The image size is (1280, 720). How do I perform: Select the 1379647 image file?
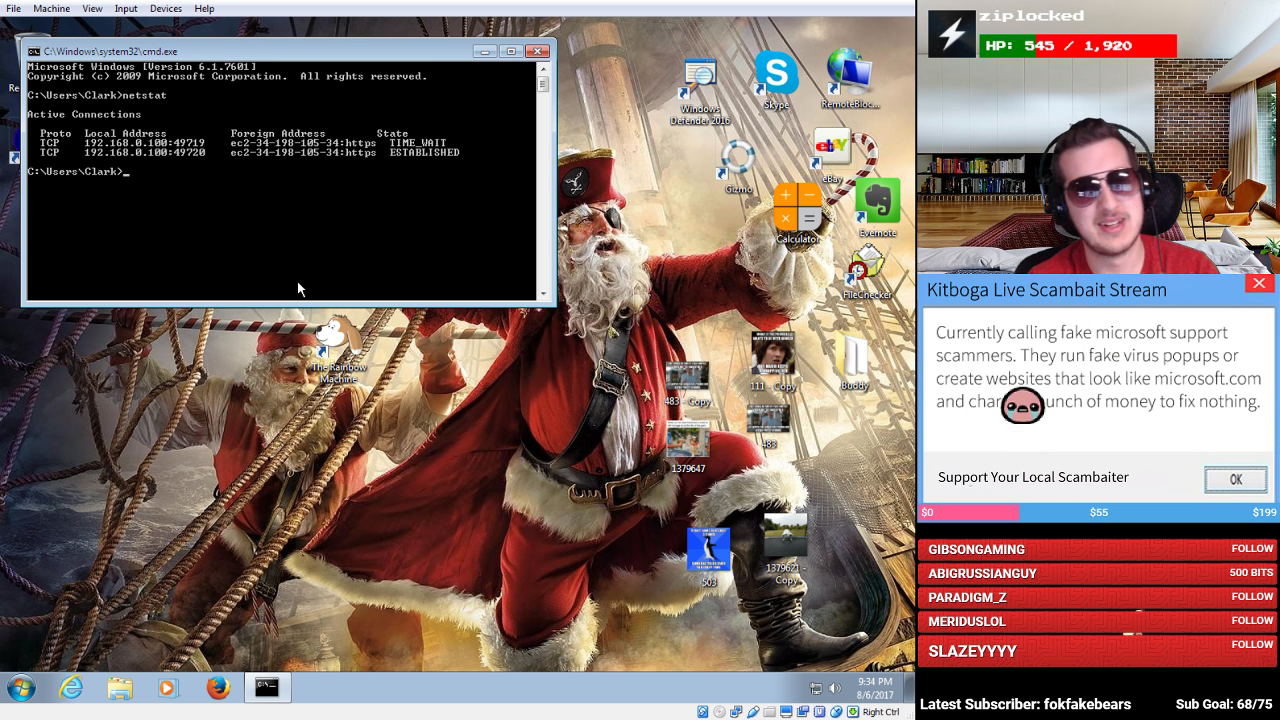688,446
